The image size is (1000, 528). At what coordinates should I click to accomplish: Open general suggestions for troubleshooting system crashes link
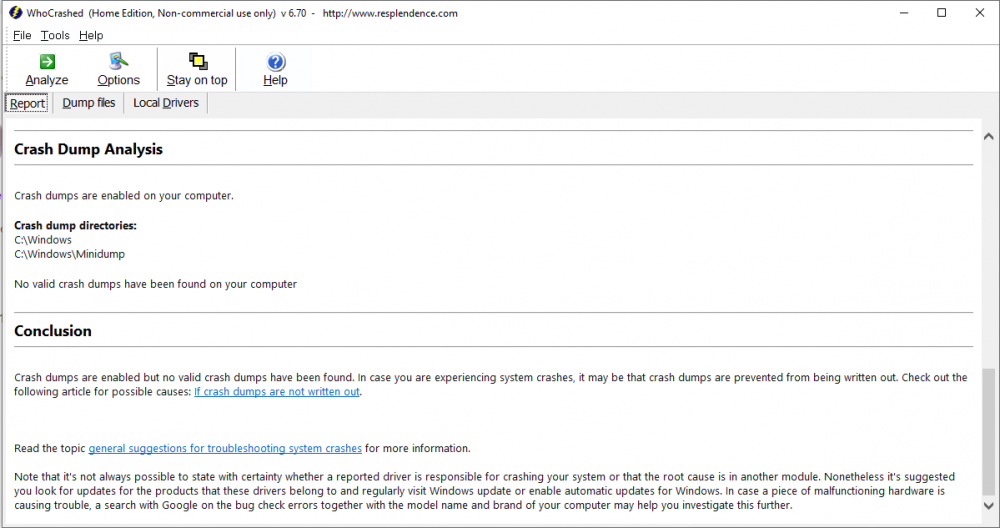point(225,448)
